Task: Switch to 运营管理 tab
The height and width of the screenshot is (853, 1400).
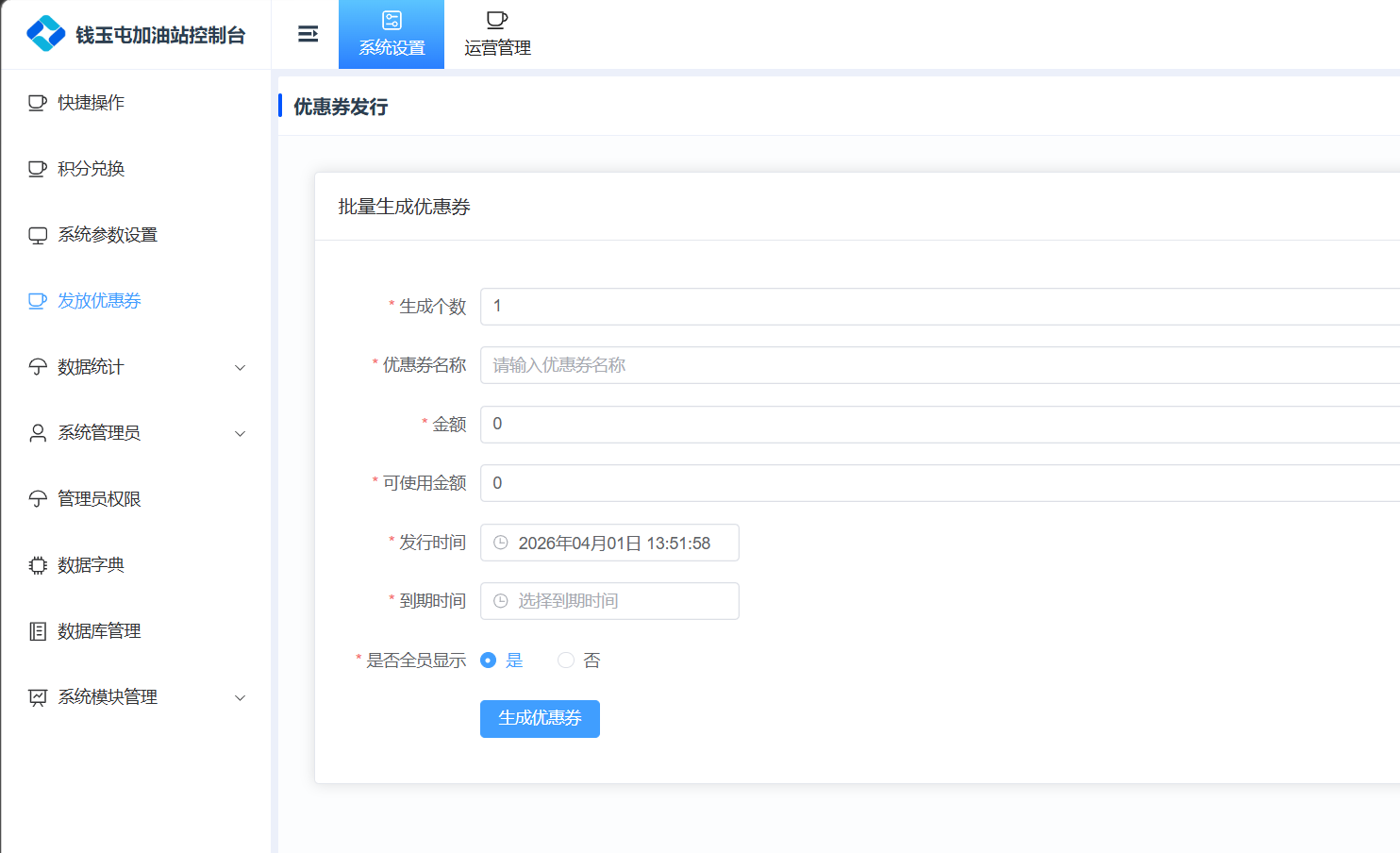Action: tap(497, 35)
